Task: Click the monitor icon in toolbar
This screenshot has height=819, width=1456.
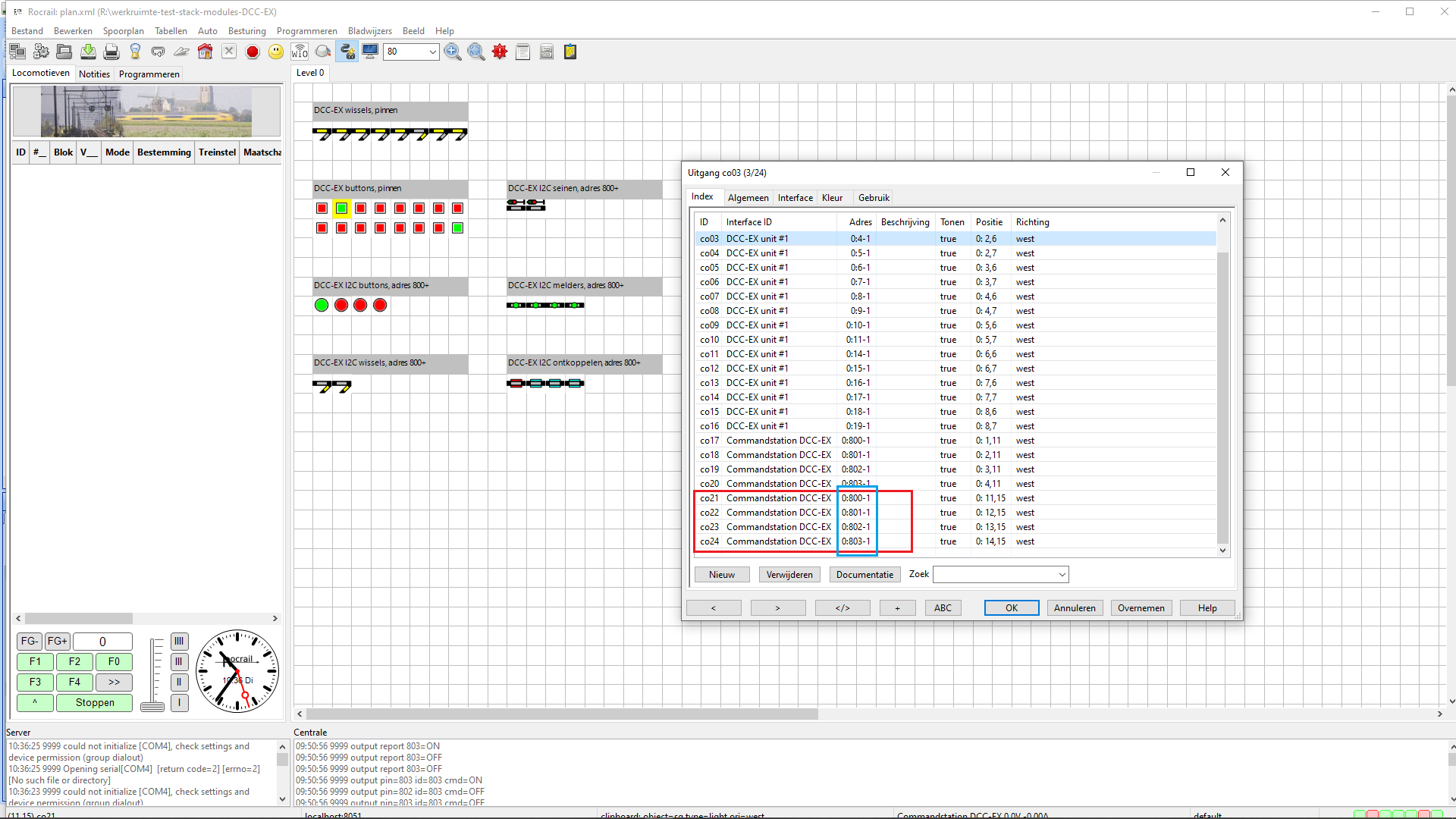Action: pos(370,52)
